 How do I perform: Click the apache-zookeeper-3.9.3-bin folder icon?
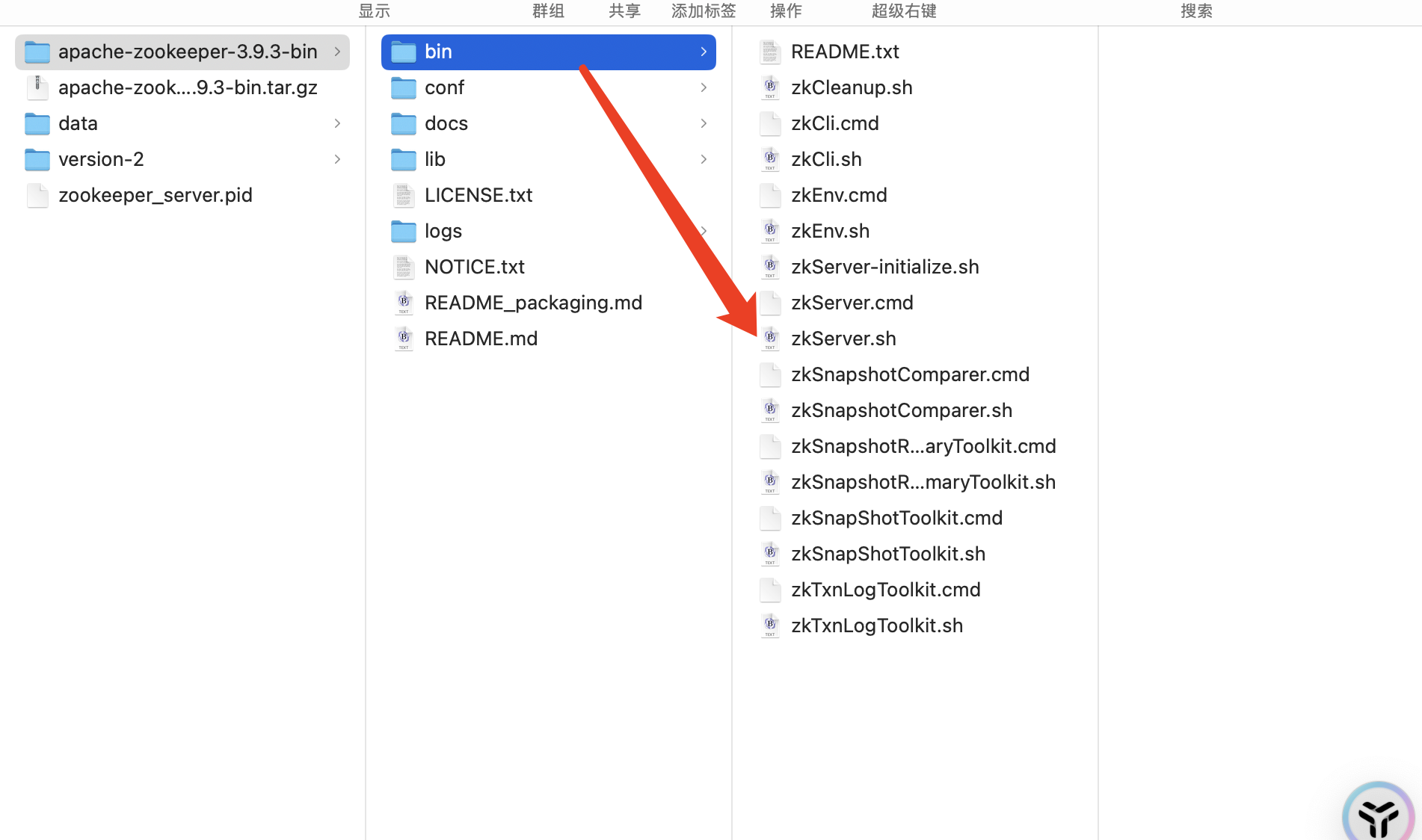[37, 52]
